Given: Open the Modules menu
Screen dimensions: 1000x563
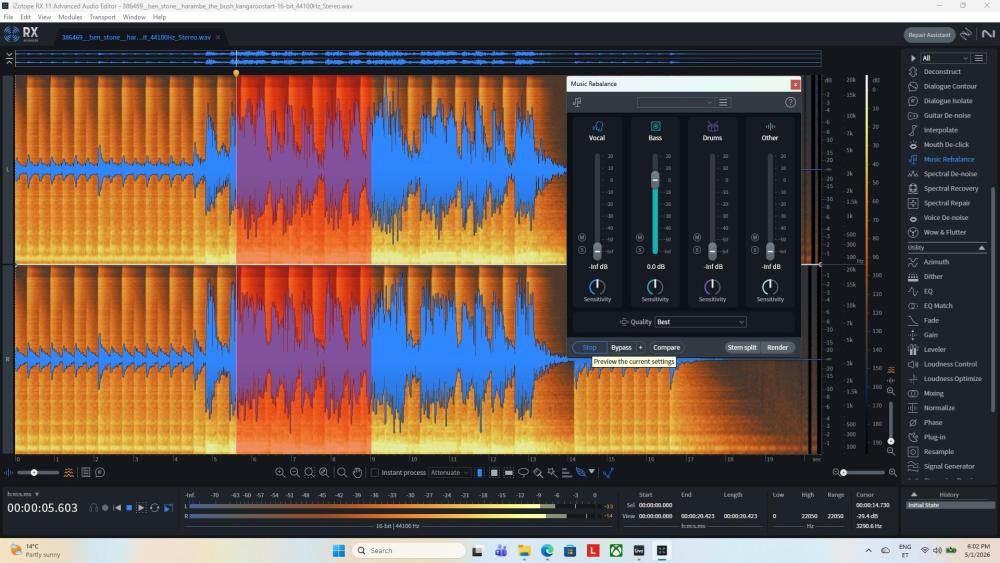Looking at the screenshot, I should (x=70, y=17).
